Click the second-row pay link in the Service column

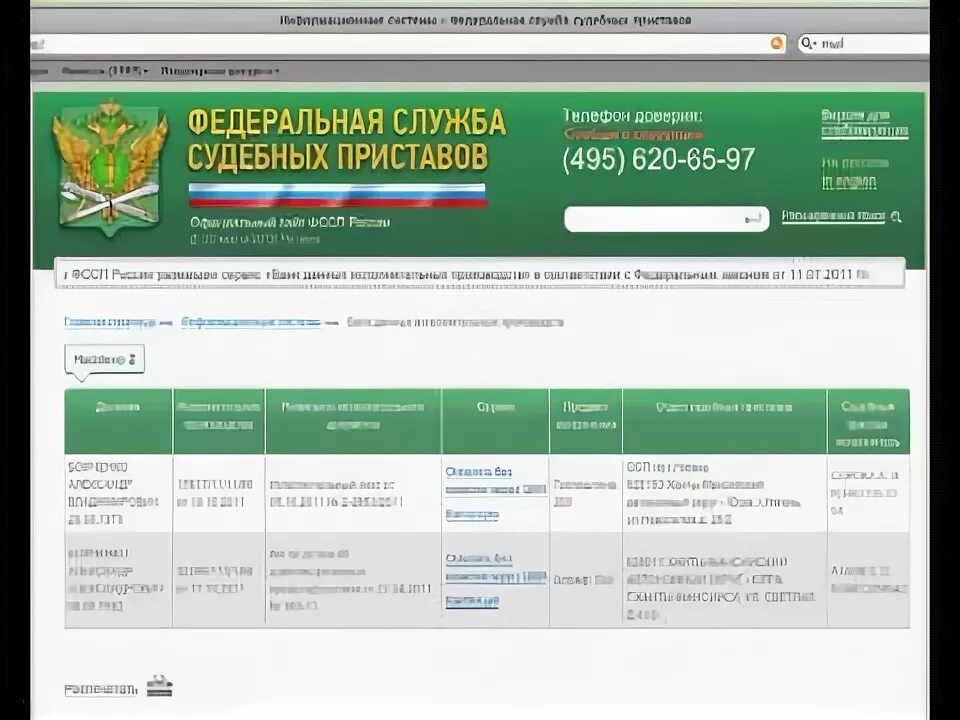(x=496, y=568)
